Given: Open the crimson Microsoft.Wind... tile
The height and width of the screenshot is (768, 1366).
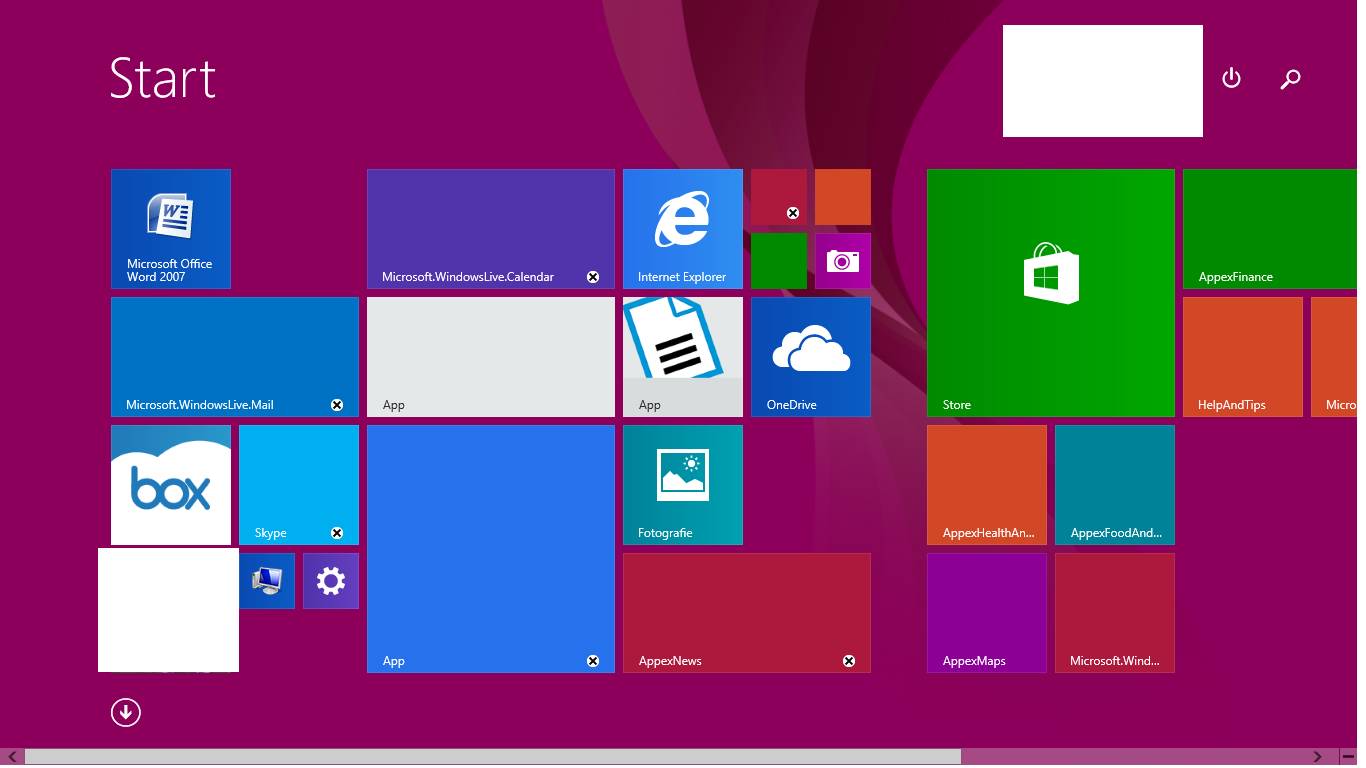Looking at the screenshot, I should click(x=1115, y=613).
